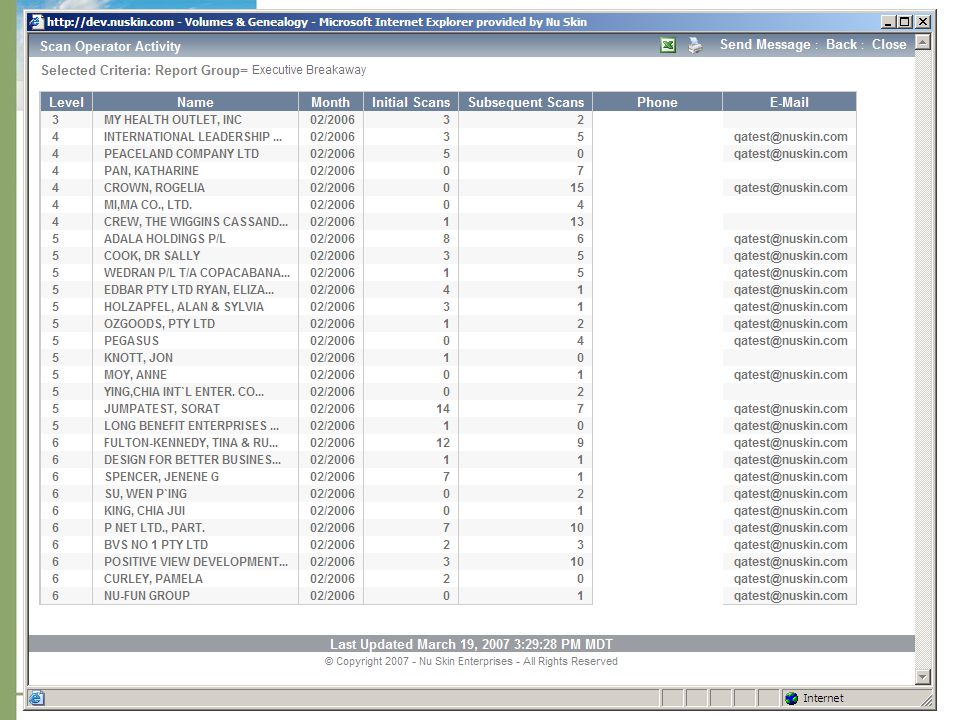Image resolution: width=960 pixels, height=720 pixels.
Task: Select OZGOODS, PTY LTD name
Action: (159, 324)
